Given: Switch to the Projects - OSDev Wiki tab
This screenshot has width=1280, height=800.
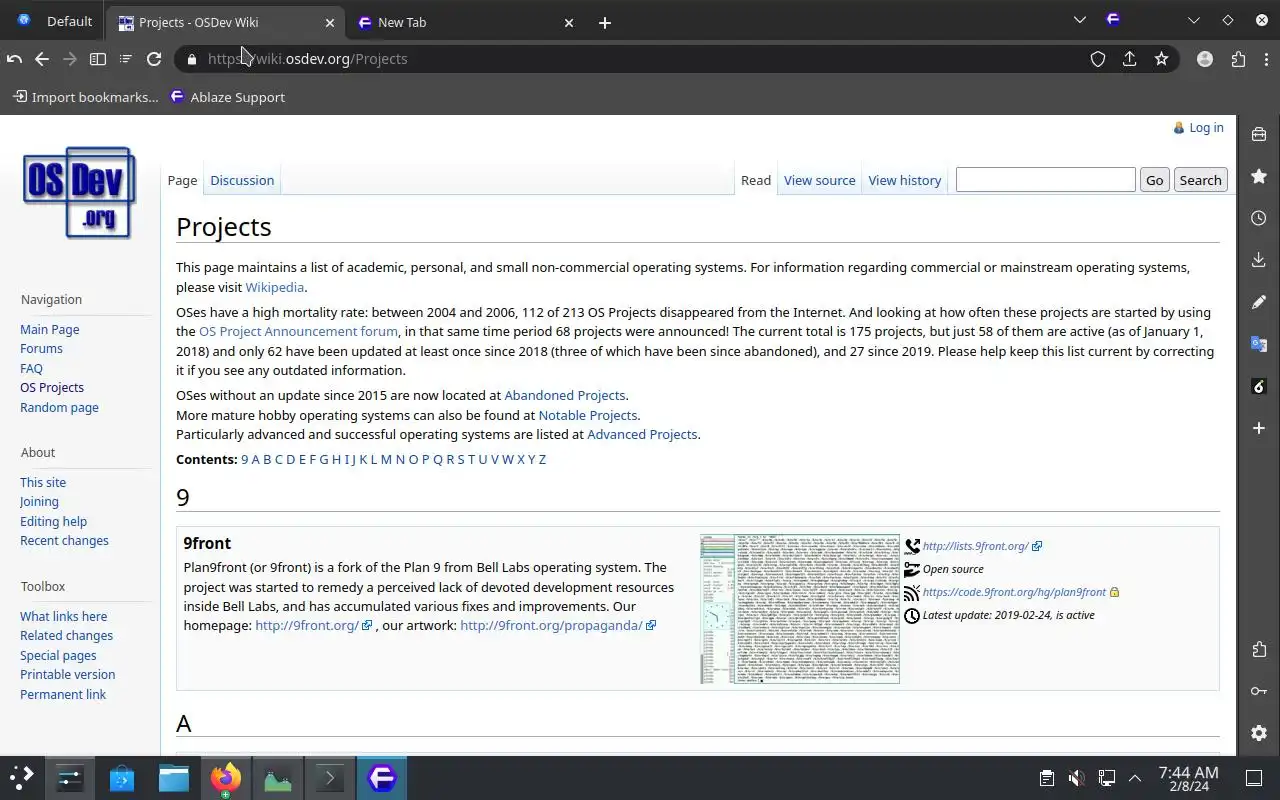Looking at the screenshot, I should [225, 22].
